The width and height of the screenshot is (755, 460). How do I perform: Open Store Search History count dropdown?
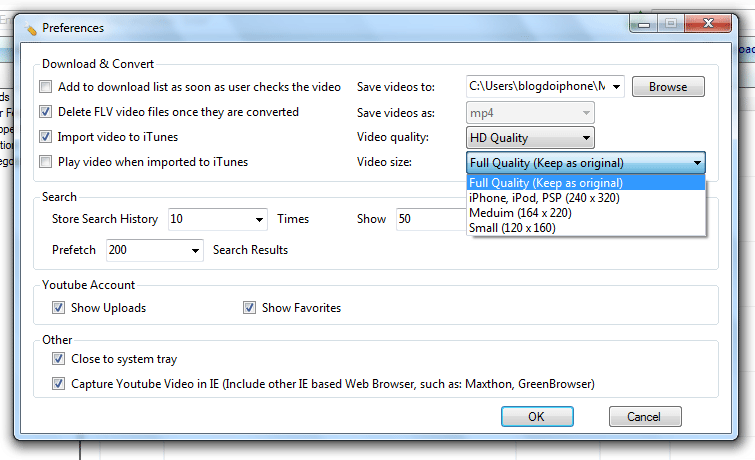(x=259, y=219)
